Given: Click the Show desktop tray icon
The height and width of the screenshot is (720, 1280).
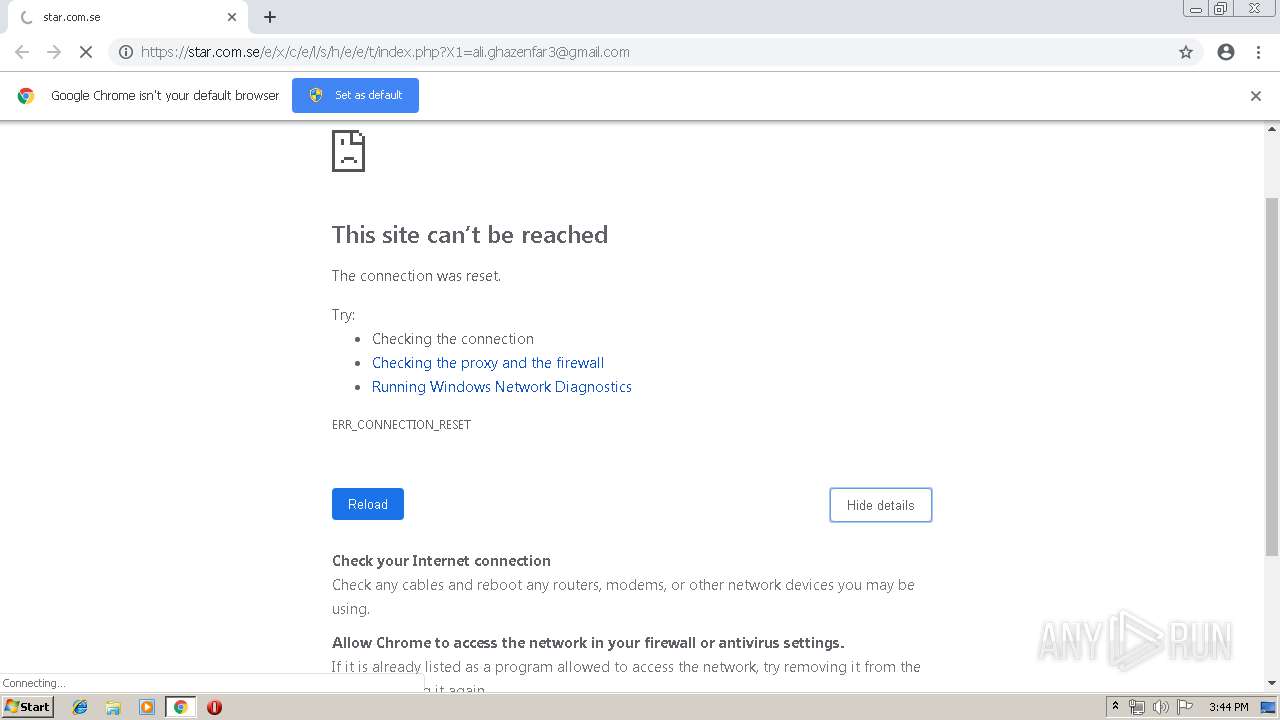Looking at the screenshot, I should tap(1268, 707).
